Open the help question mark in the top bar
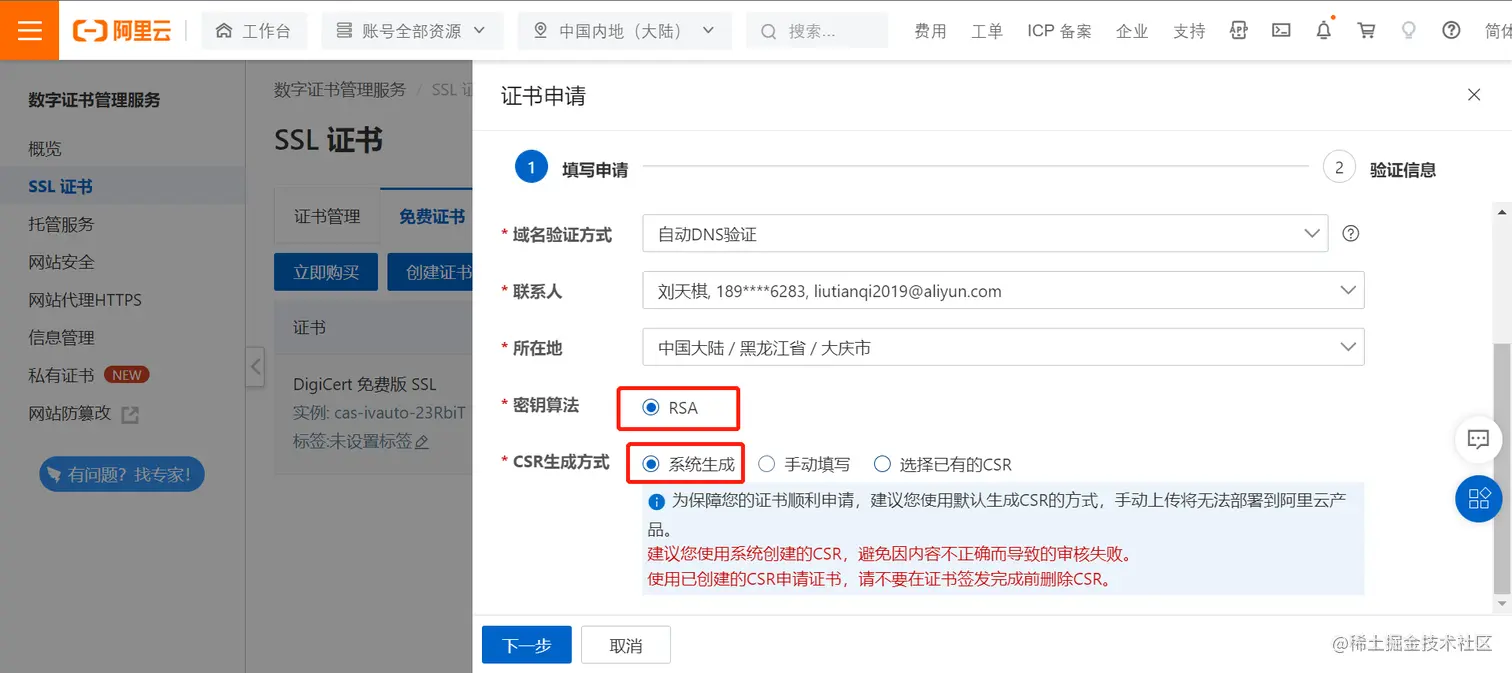The width and height of the screenshot is (1512, 673). coord(1451,31)
